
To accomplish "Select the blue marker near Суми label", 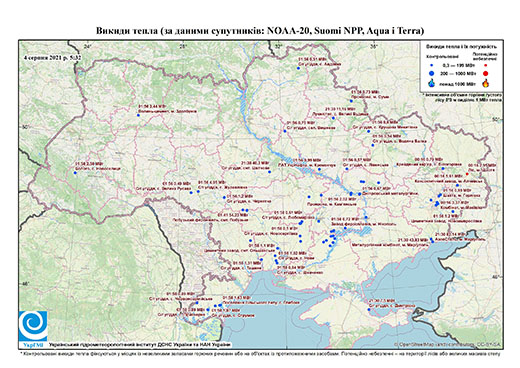I will click(x=351, y=101).
